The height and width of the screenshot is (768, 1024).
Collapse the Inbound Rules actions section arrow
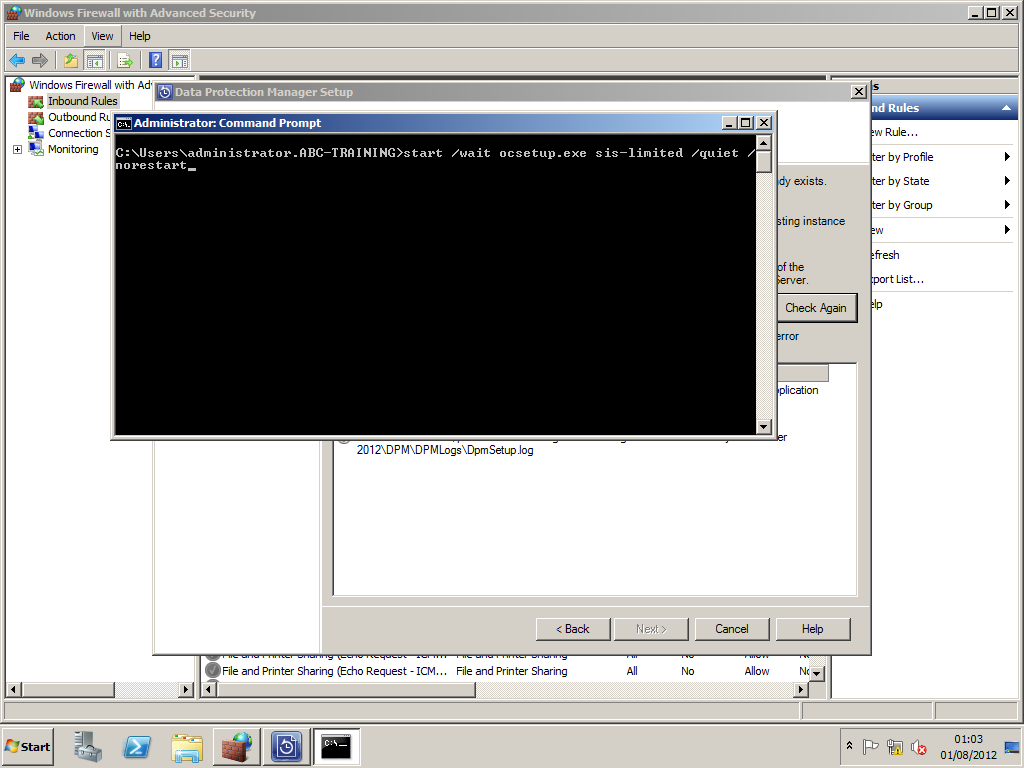pos(1006,108)
